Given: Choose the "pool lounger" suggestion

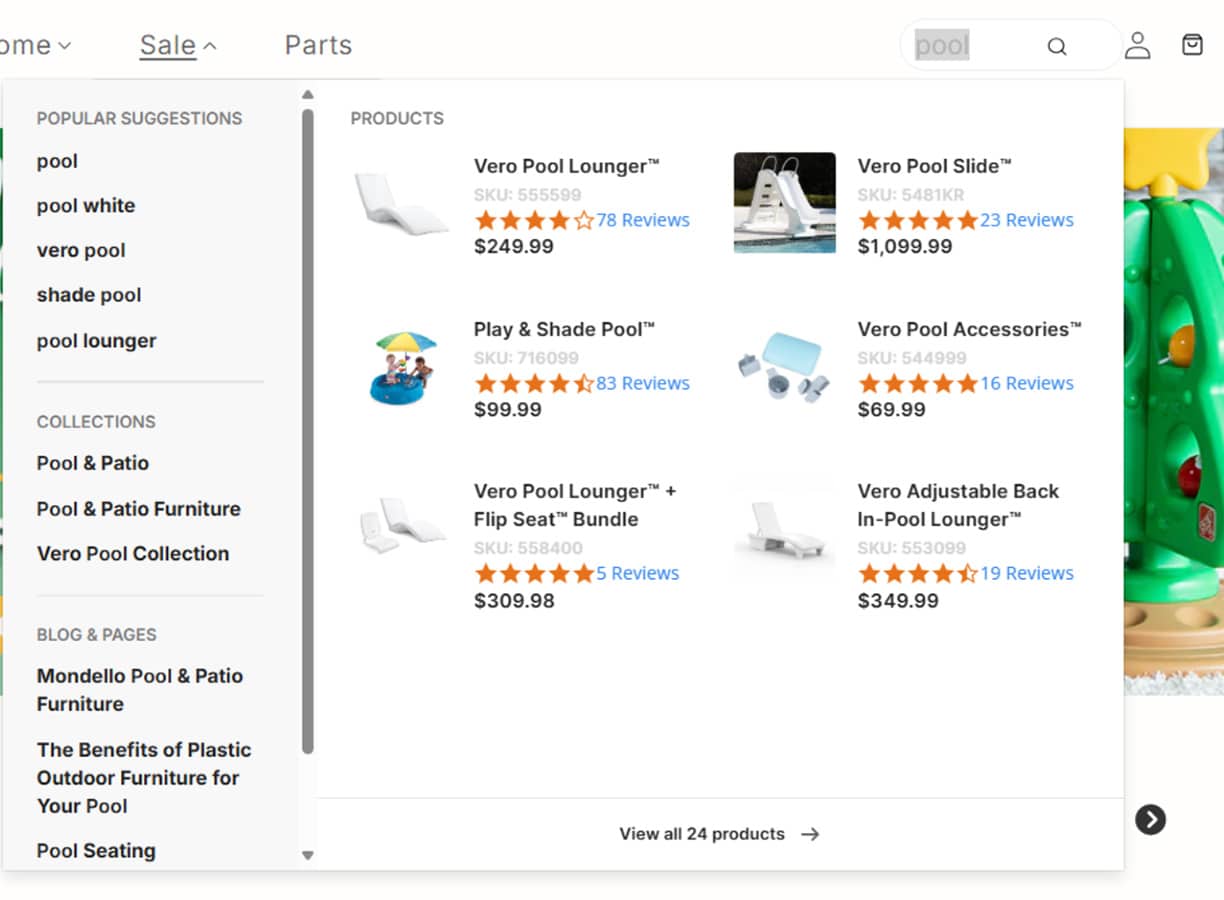Looking at the screenshot, I should point(97,341).
